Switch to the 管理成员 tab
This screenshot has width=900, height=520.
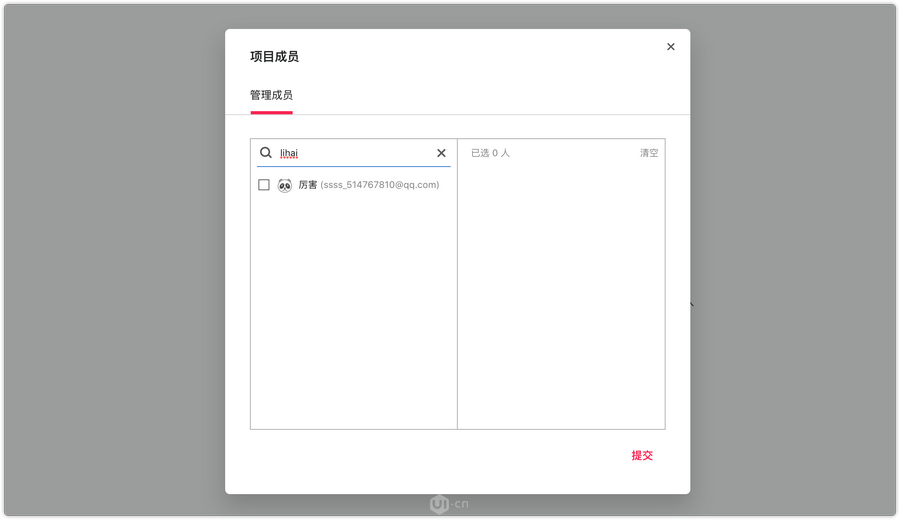tap(271, 95)
